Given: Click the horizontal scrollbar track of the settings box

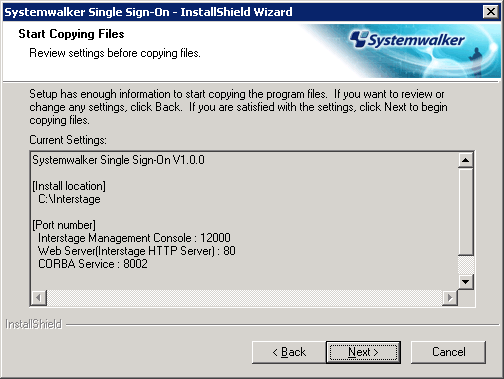Looking at the screenshot, I should 244,297.
